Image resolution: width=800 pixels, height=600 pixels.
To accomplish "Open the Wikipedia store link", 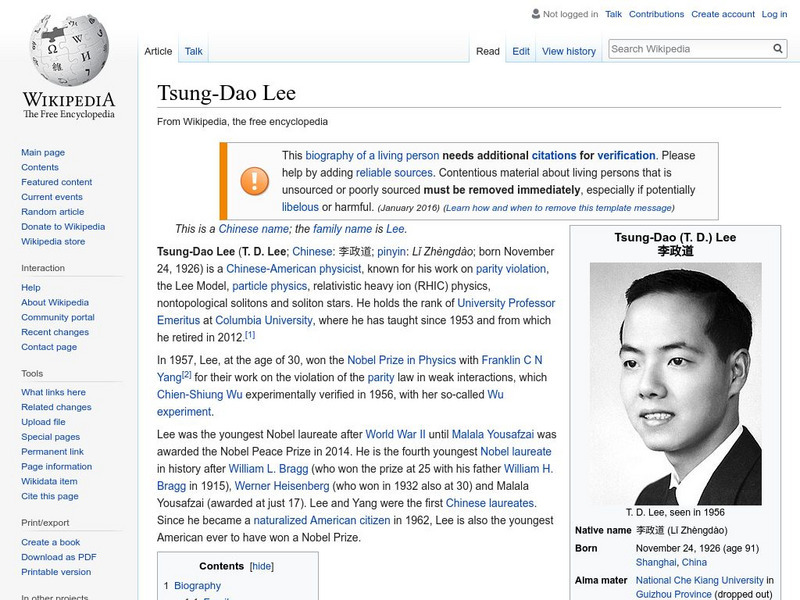I will [53, 241].
